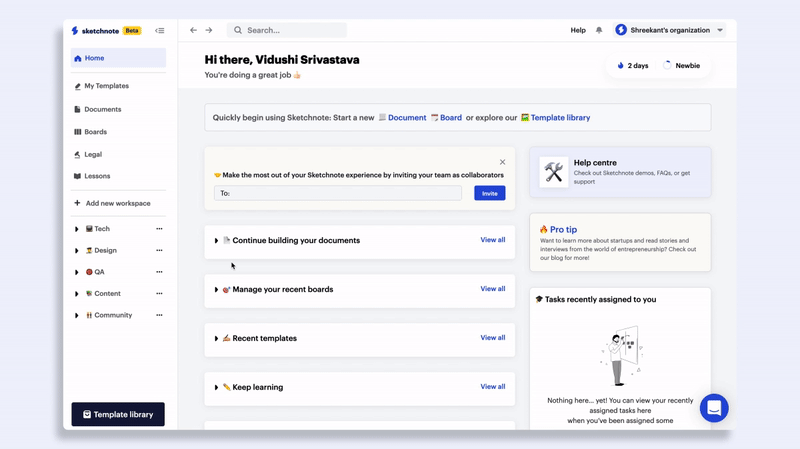The image size is (800, 449).
Task: View all recent templates
Action: pyautogui.click(x=493, y=338)
